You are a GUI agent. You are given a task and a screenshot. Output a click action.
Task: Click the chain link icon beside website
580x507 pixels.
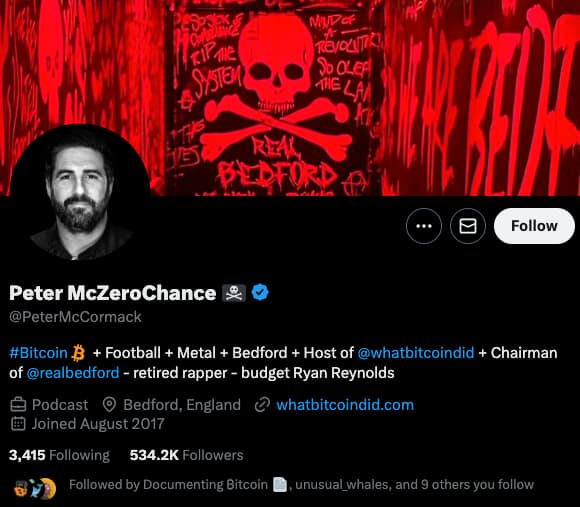(x=262, y=405)
